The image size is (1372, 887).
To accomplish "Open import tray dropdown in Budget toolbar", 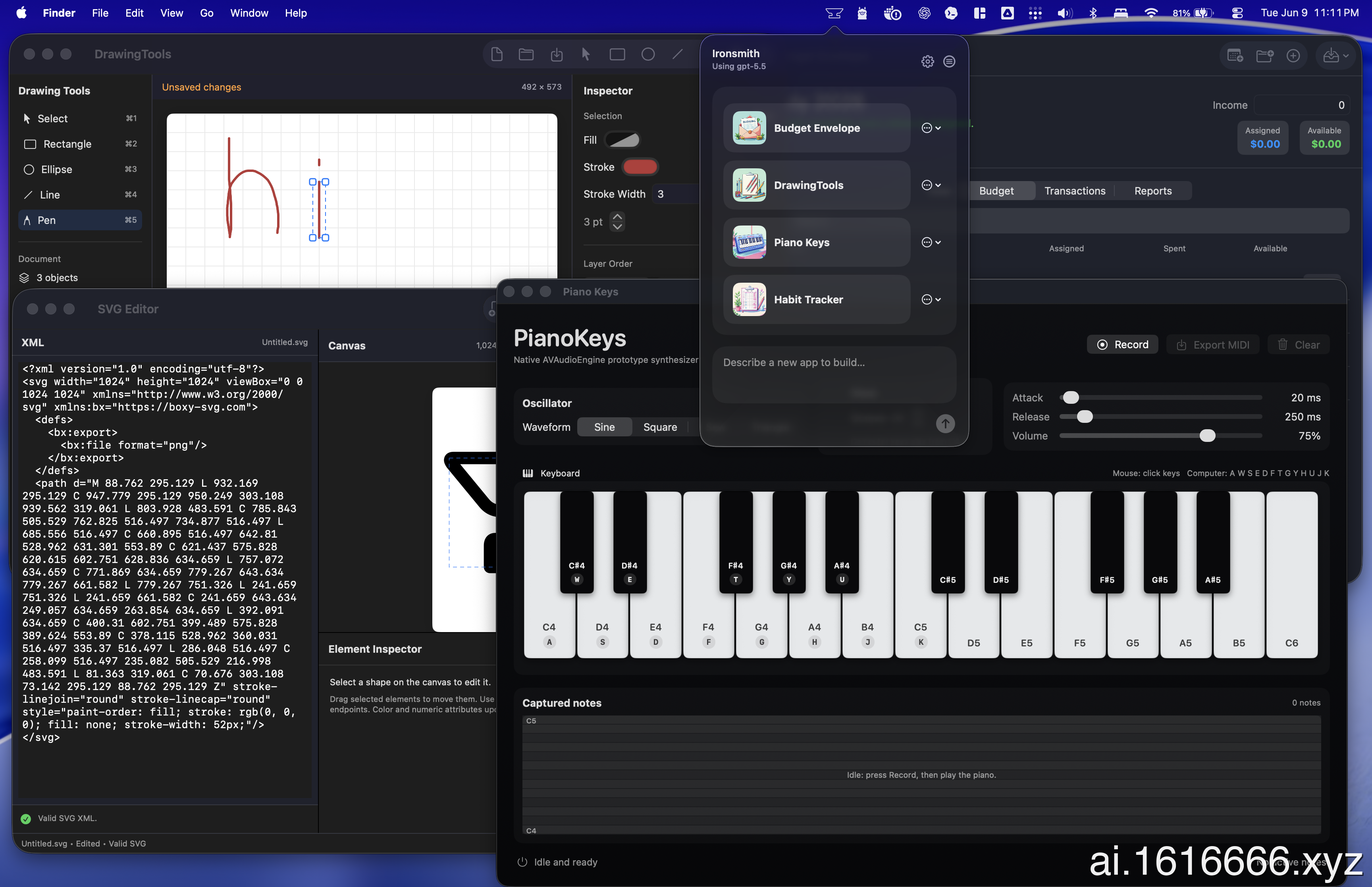I will coord(1336,55).
